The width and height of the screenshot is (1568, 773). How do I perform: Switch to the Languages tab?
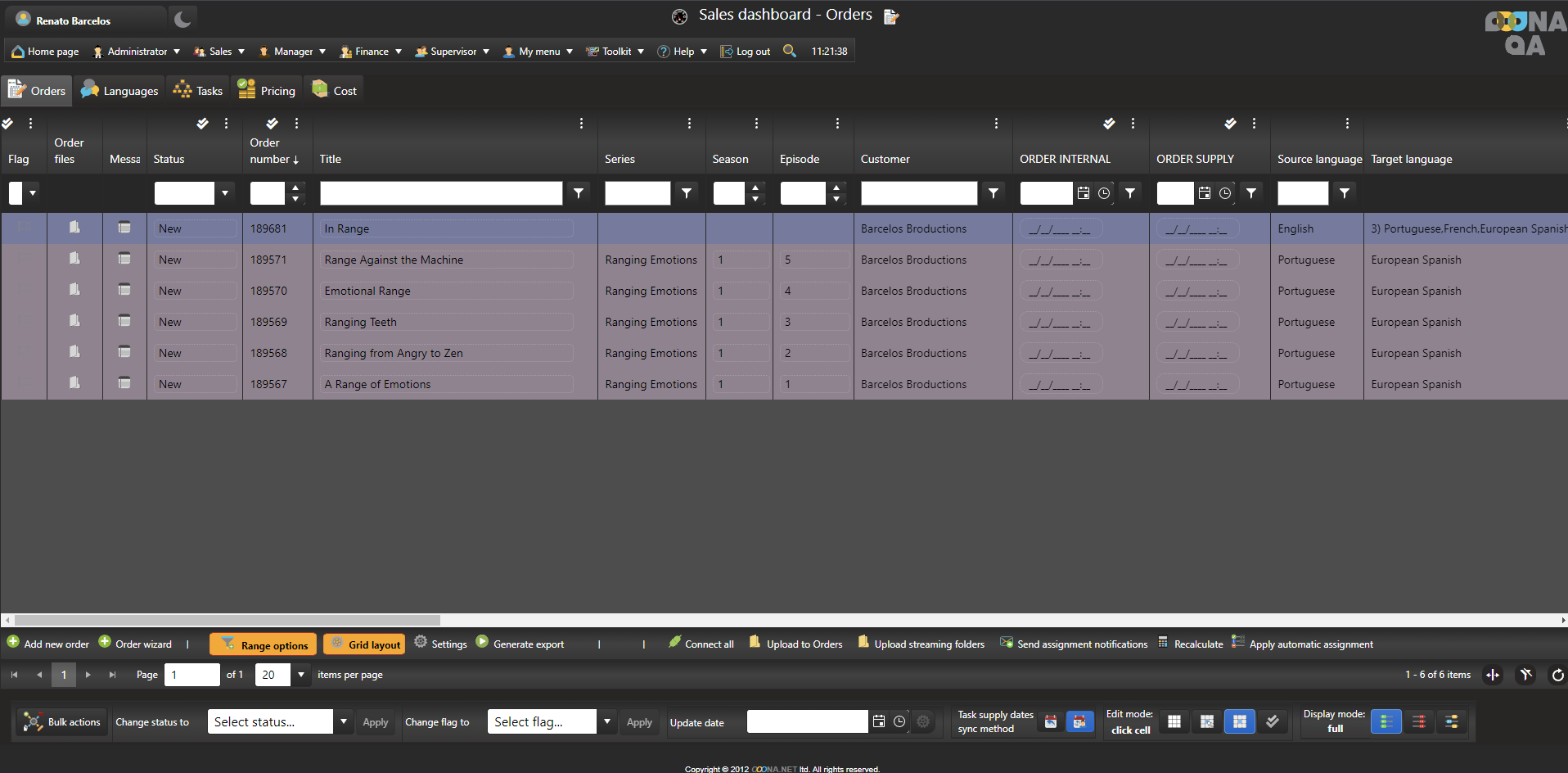click(119, 91)
